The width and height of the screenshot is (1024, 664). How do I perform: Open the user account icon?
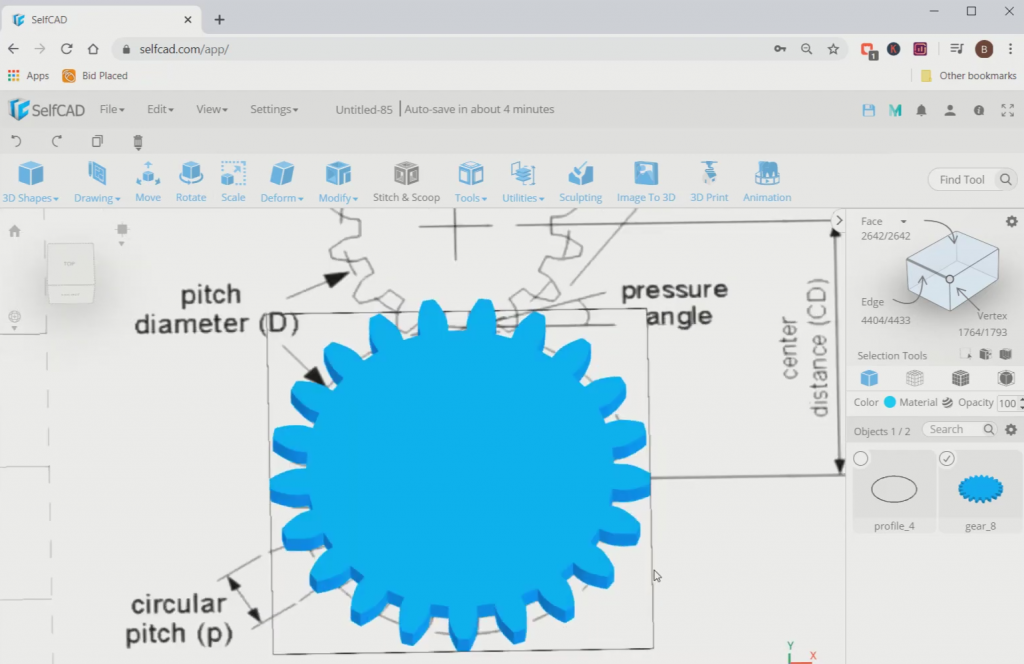coord(950,110)
